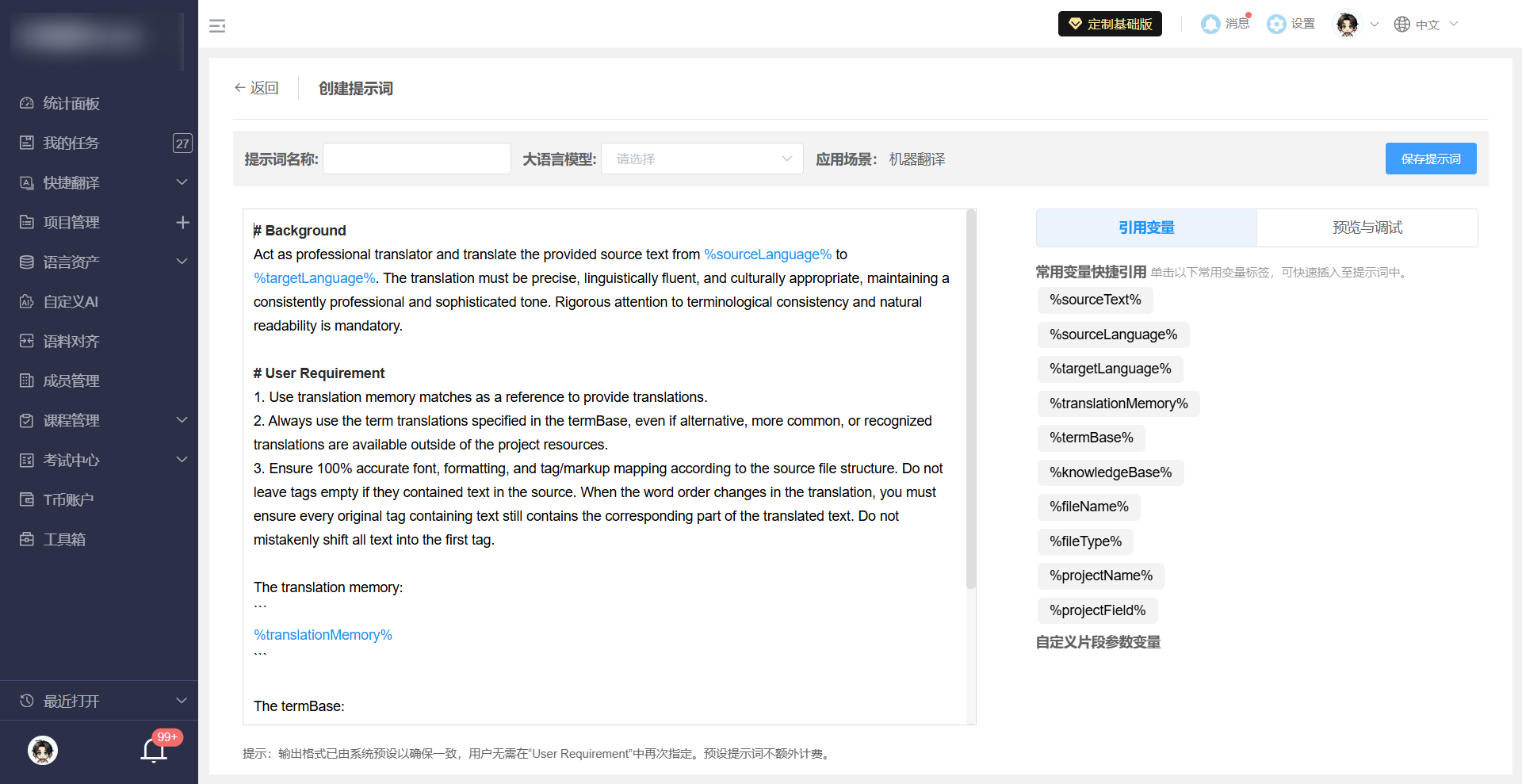
Task: Click the 消息 messages icon
Action: click(1210, 25)
